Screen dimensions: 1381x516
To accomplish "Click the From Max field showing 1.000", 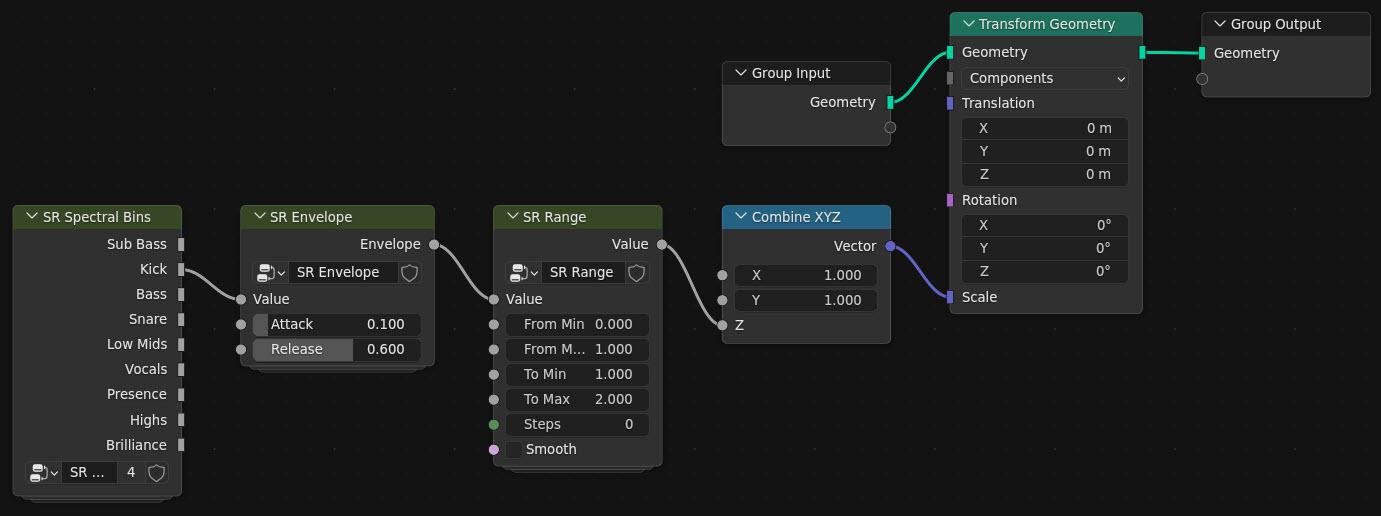I will point(577,349).
